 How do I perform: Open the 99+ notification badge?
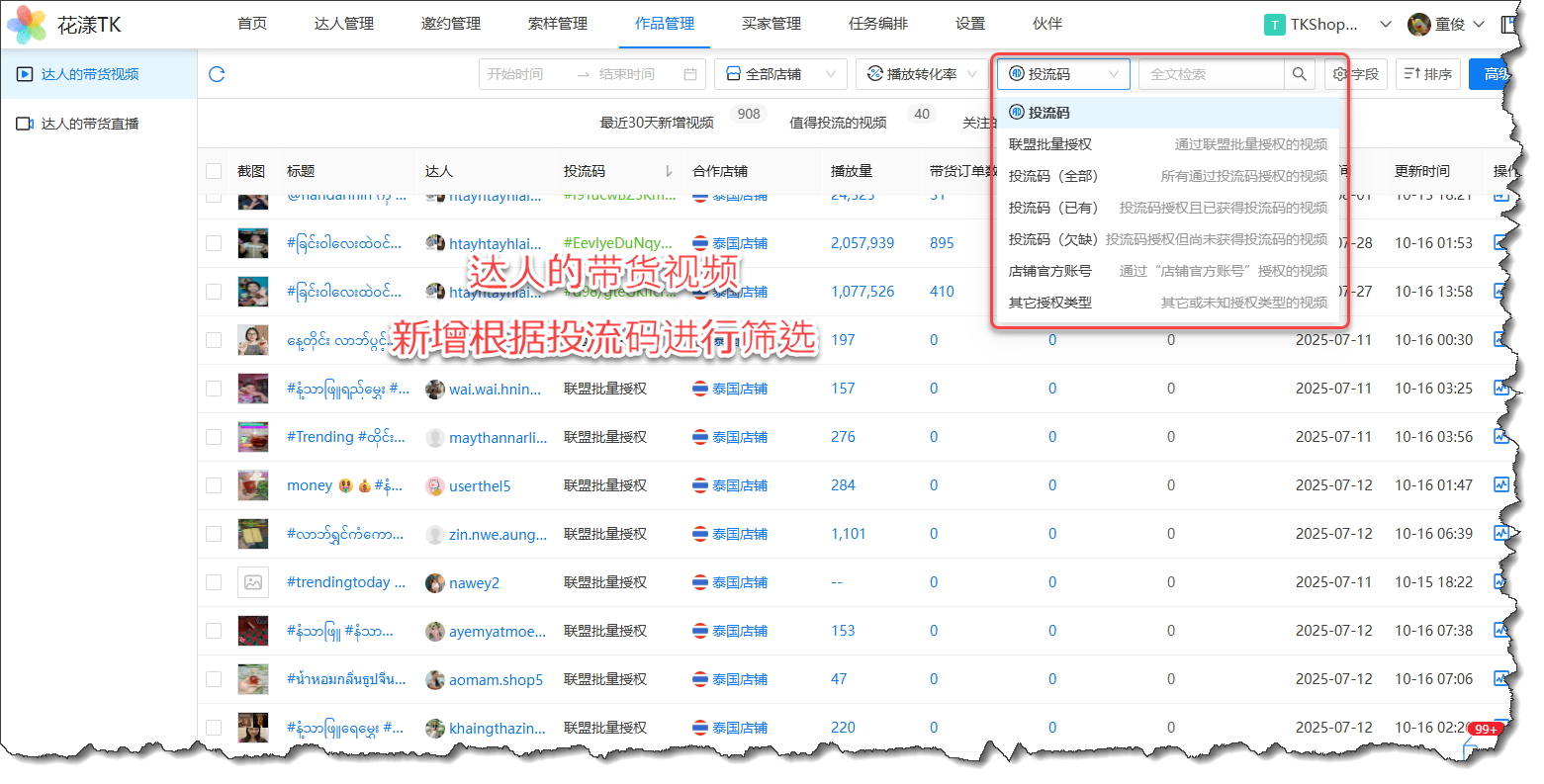pos(1486,729)
